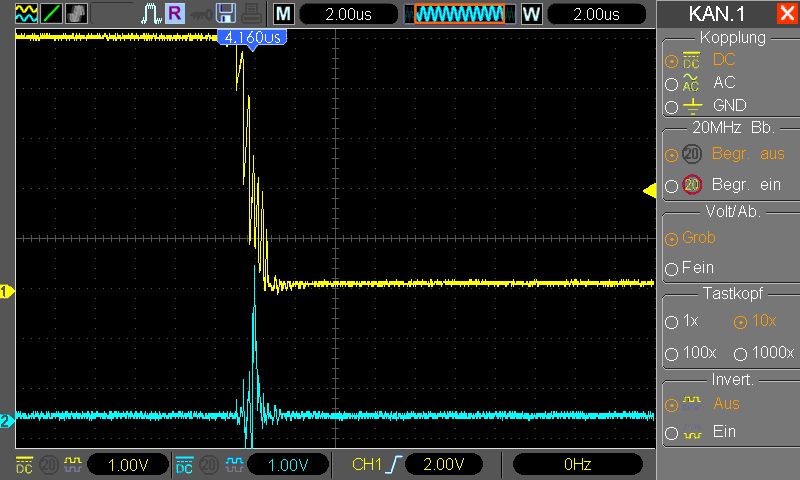Click the waveform display mode icon
The width and height of the screenshot is (800, 480).
(25, 13)
